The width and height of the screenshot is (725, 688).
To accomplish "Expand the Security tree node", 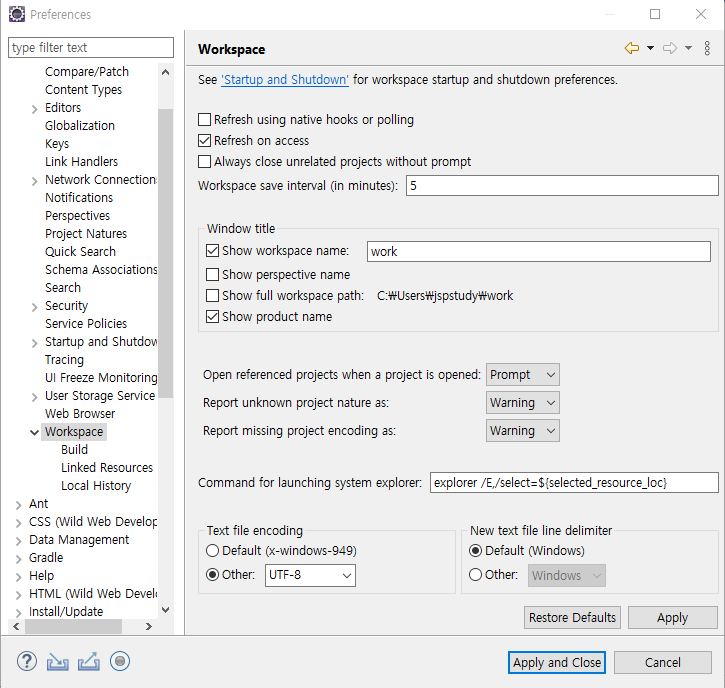I will click(34, 307).
